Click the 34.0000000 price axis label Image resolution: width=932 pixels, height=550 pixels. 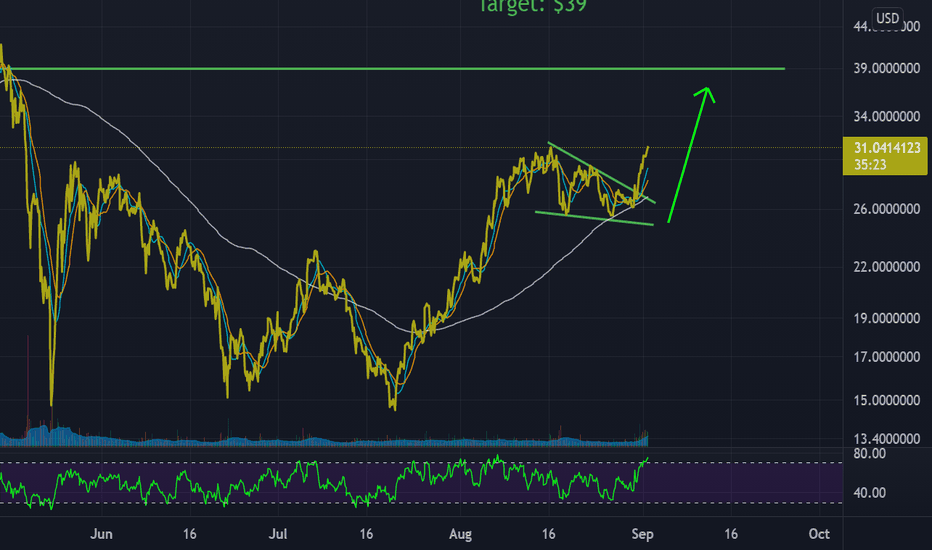tap(887, 117)
